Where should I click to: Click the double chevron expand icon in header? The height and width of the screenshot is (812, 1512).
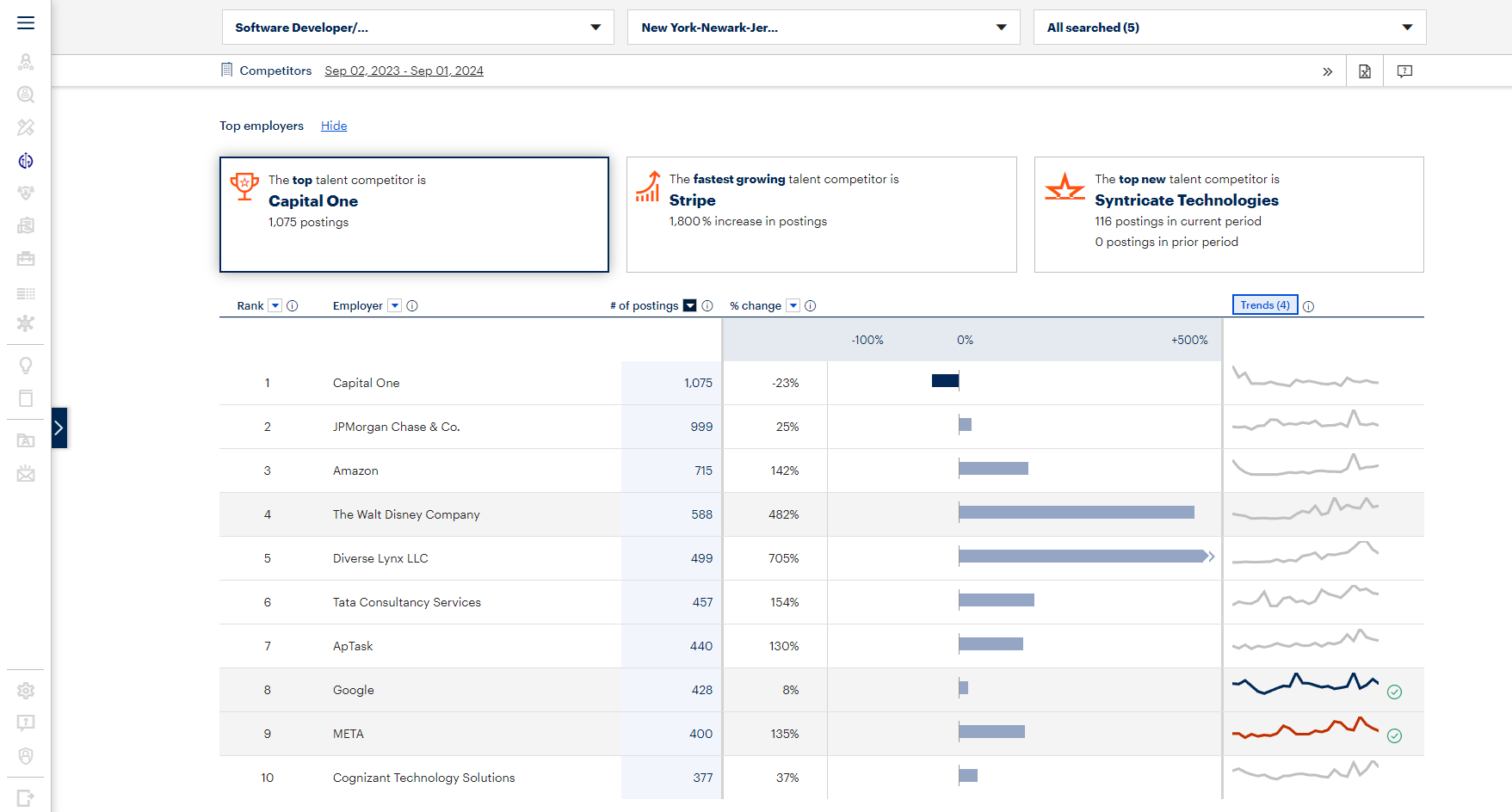pos(1327,71)
